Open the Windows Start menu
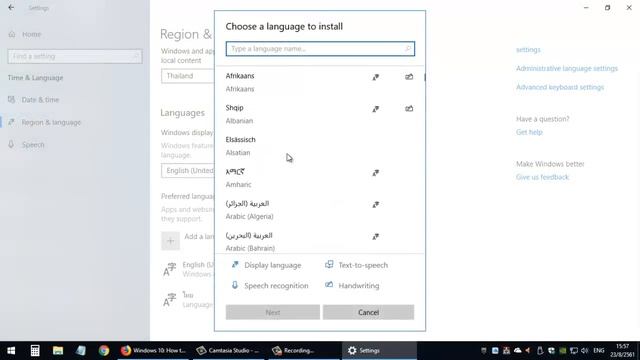Viewport: 640px width, 360px height. (x=11, y=351)
